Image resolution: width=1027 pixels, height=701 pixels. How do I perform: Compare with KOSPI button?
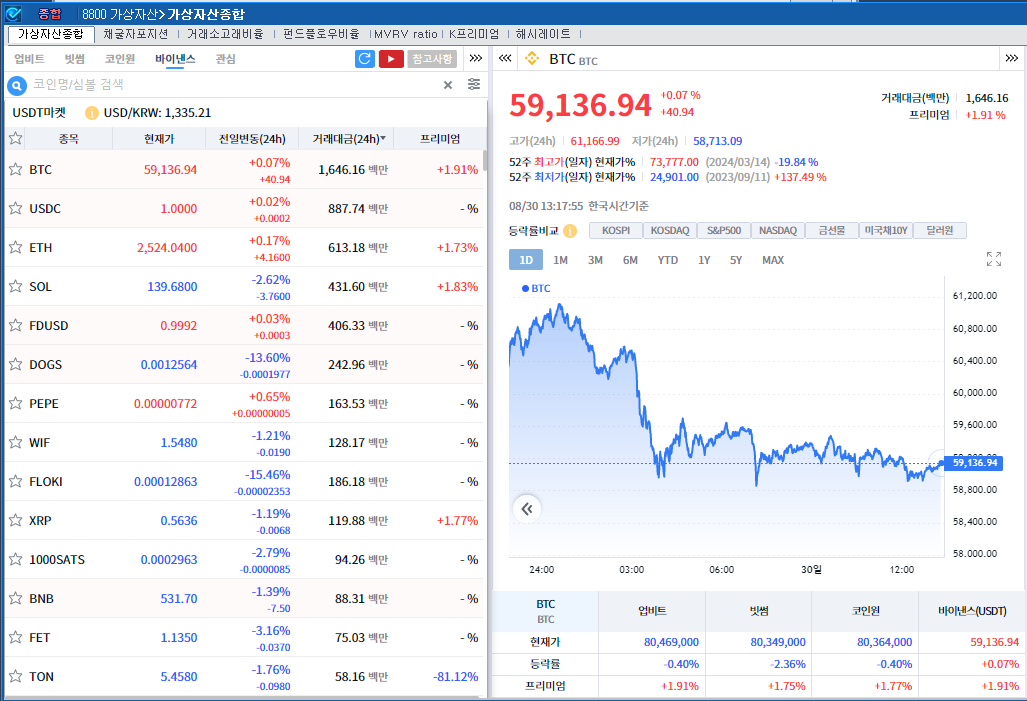(616, 231)
